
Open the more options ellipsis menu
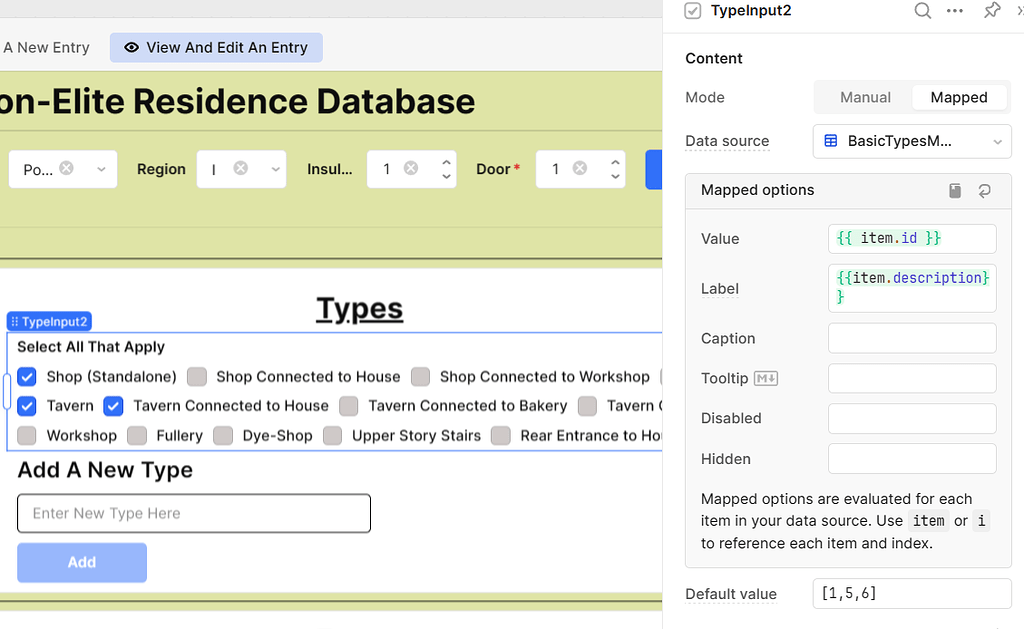[x=955, y=10]
